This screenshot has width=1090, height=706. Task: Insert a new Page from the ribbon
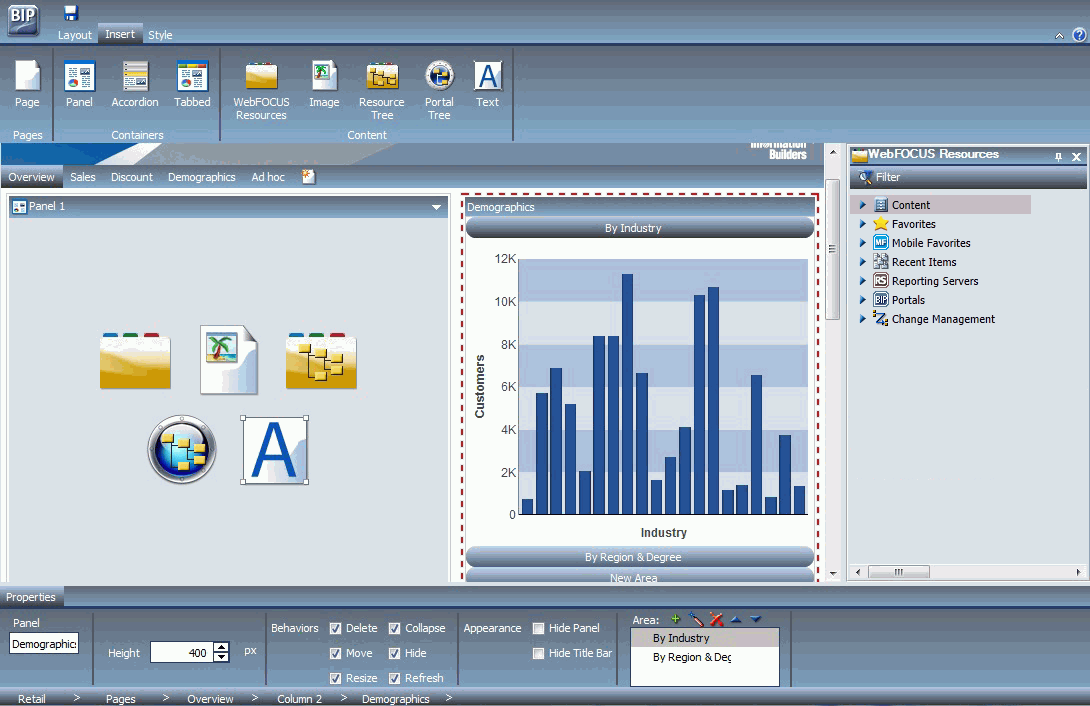(x=27, y=84)
